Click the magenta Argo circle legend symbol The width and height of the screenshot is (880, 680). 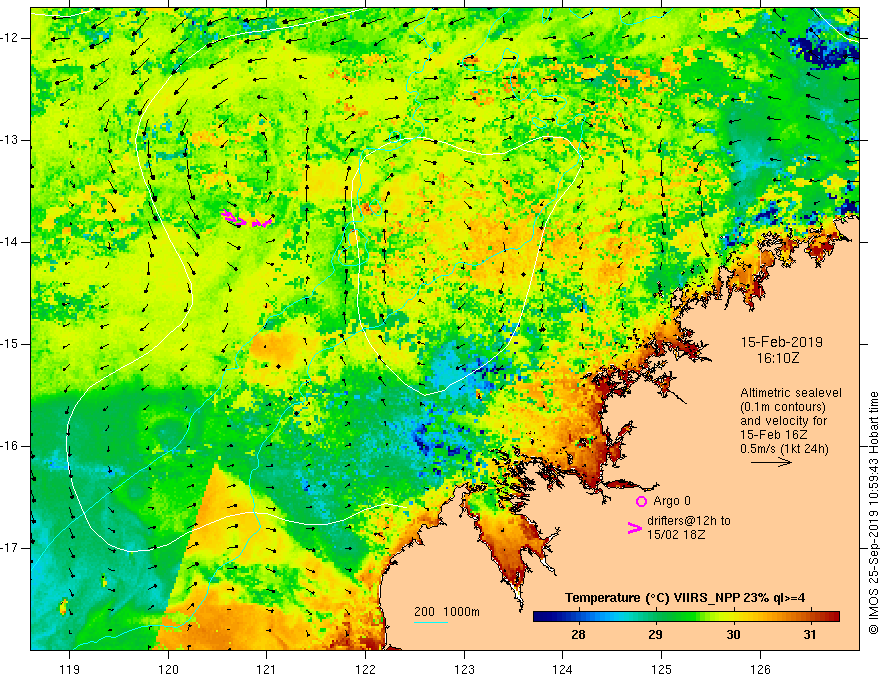click(641, 501)
